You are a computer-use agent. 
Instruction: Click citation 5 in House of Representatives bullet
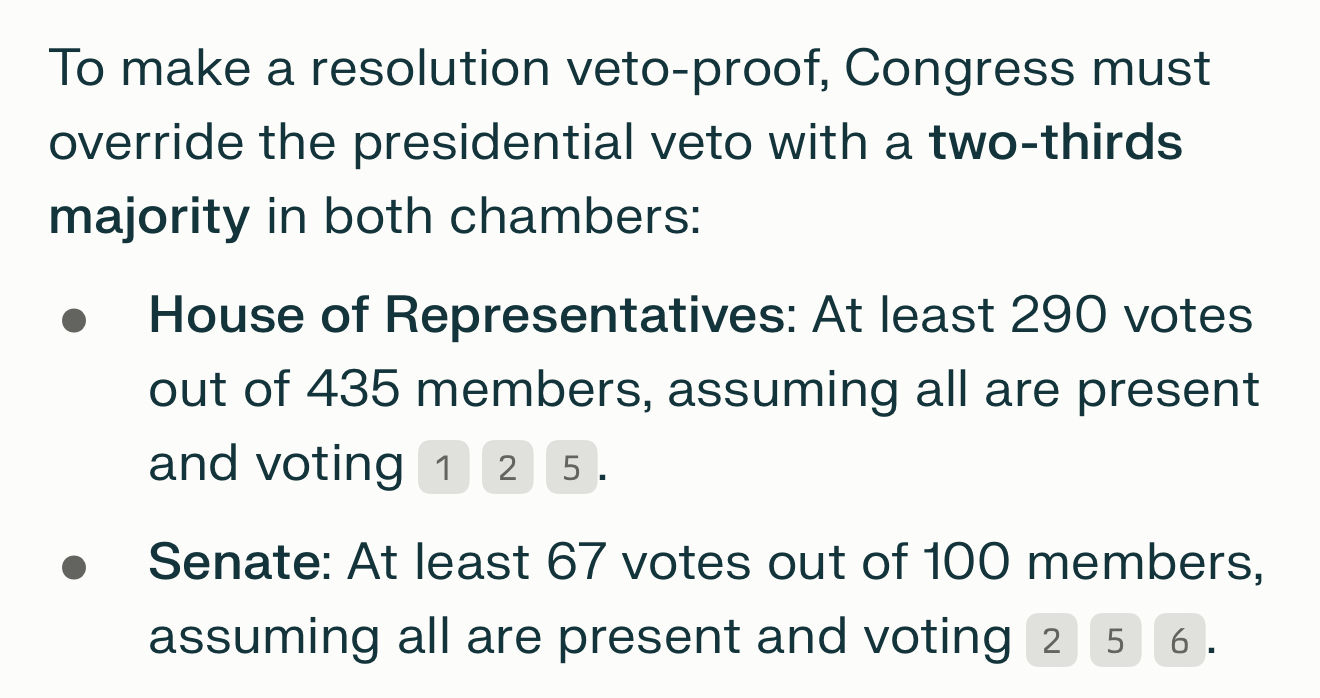click(x=571, y=467)
